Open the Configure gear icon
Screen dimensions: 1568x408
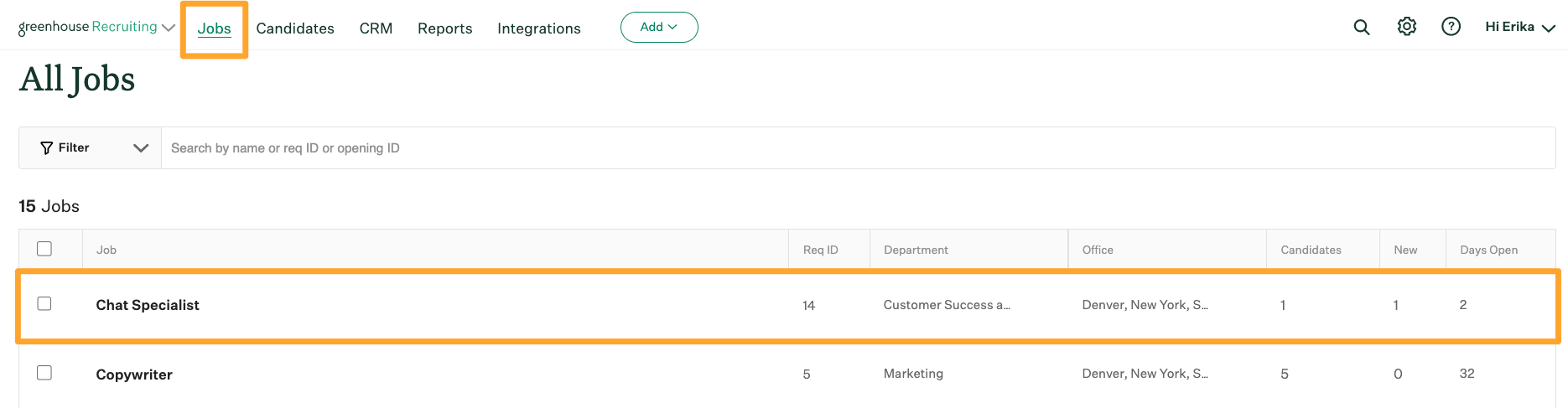[1406, 27]
